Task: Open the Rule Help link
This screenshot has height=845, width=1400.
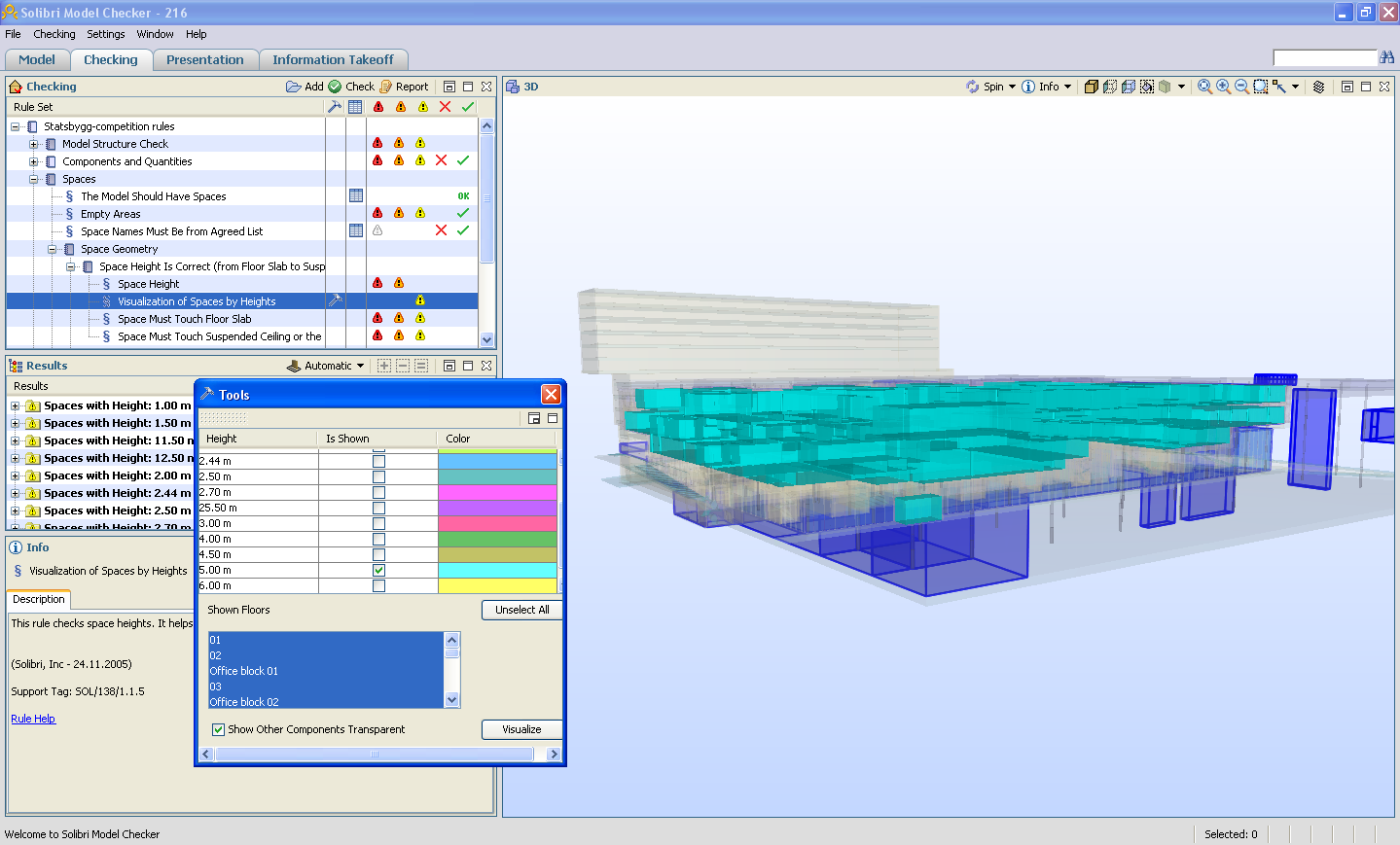Action: [x=33, y=719]
